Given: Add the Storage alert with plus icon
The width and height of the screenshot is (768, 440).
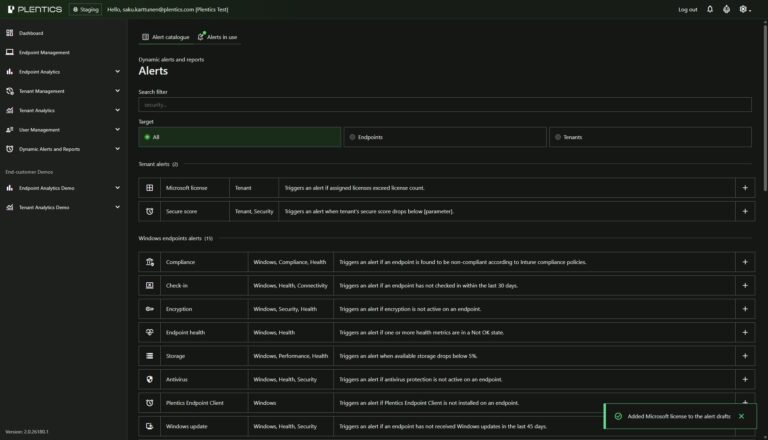Looking at the screenshot, I should [x=745, y=356].
